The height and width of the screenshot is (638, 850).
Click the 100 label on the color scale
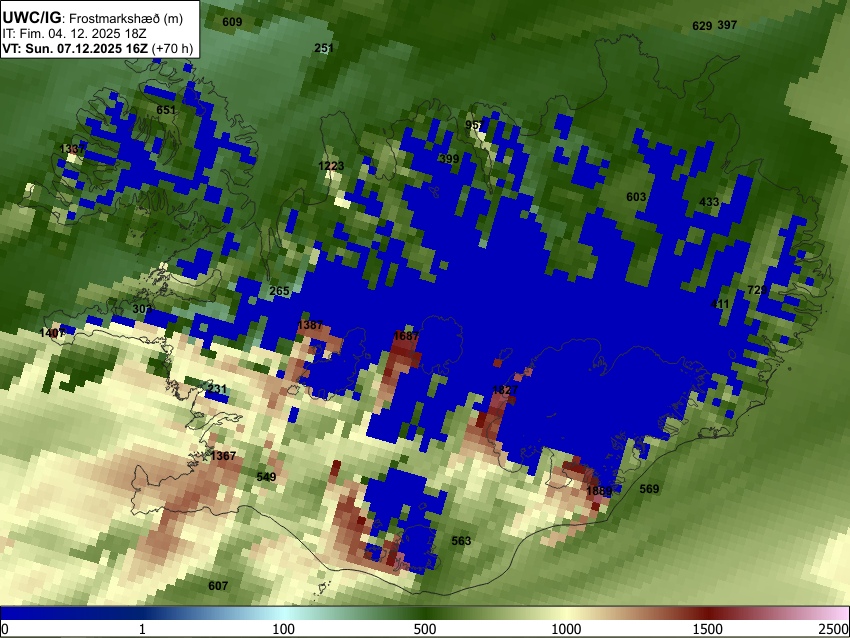(x=284, y=629)
